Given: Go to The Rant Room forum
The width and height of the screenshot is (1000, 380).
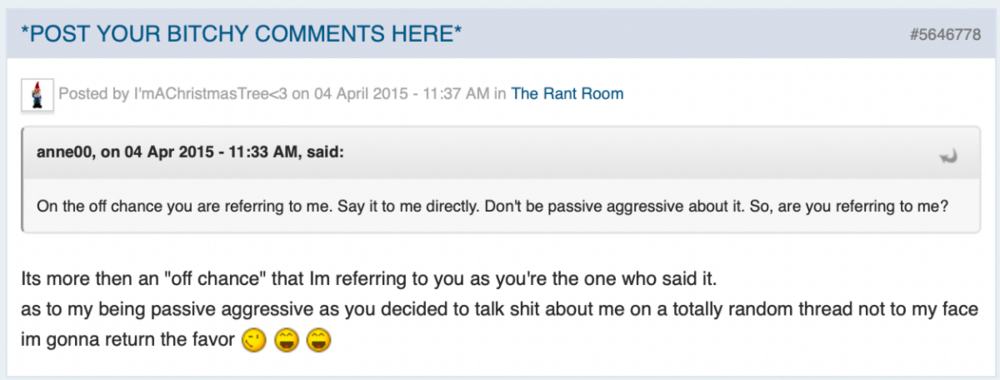Looking at the screenshot, I should [567, 94].
